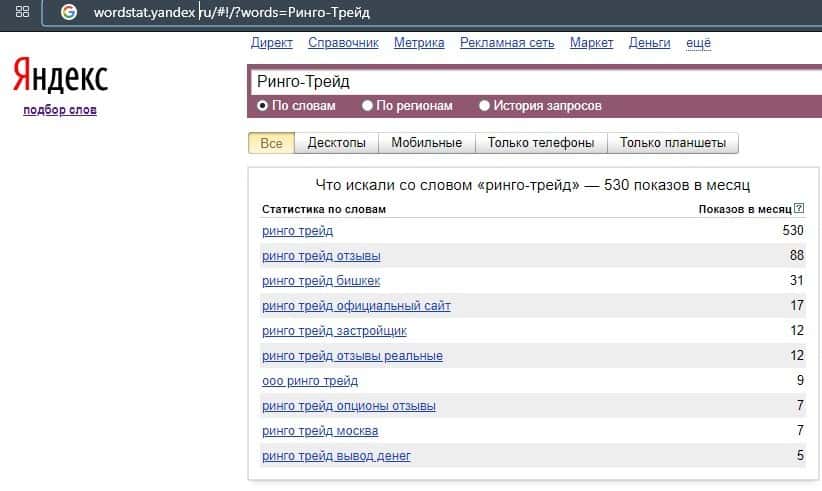
Task: Open the browser speed dial grid icon
Action: [22, 12]
